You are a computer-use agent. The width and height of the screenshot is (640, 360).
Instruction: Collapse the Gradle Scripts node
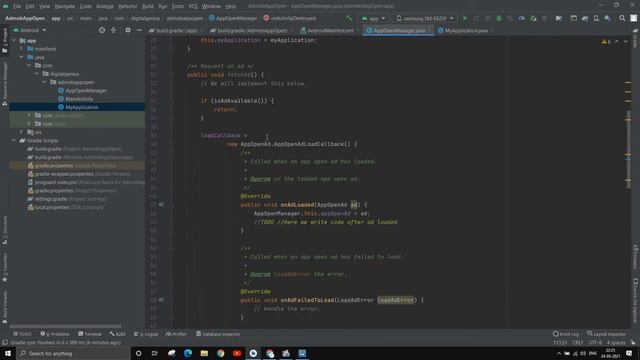[14, 140]
